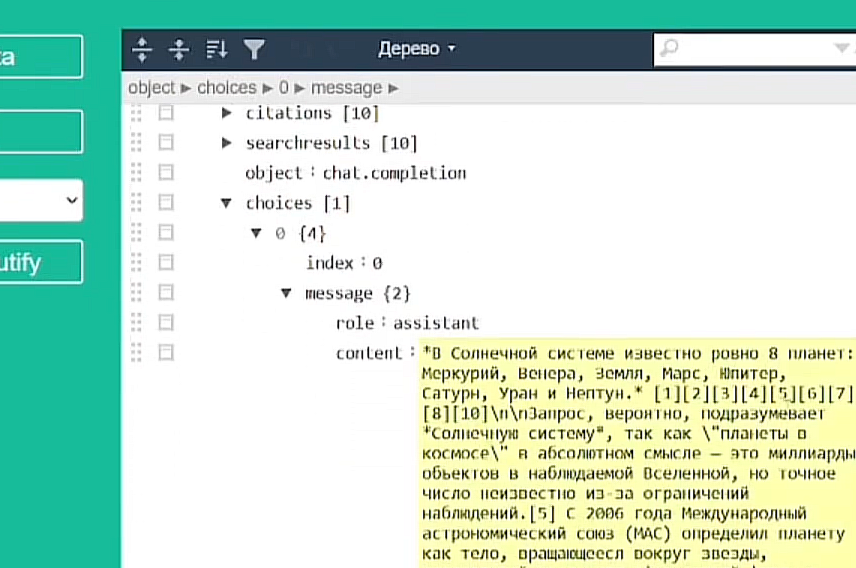Open the square action menu for choices row
The height and width of the screenshot is (568, 856).
166,203
